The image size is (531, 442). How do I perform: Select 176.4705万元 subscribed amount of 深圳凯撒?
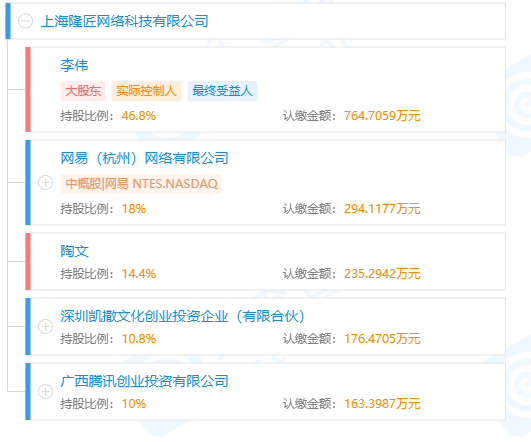coord(382,339)
